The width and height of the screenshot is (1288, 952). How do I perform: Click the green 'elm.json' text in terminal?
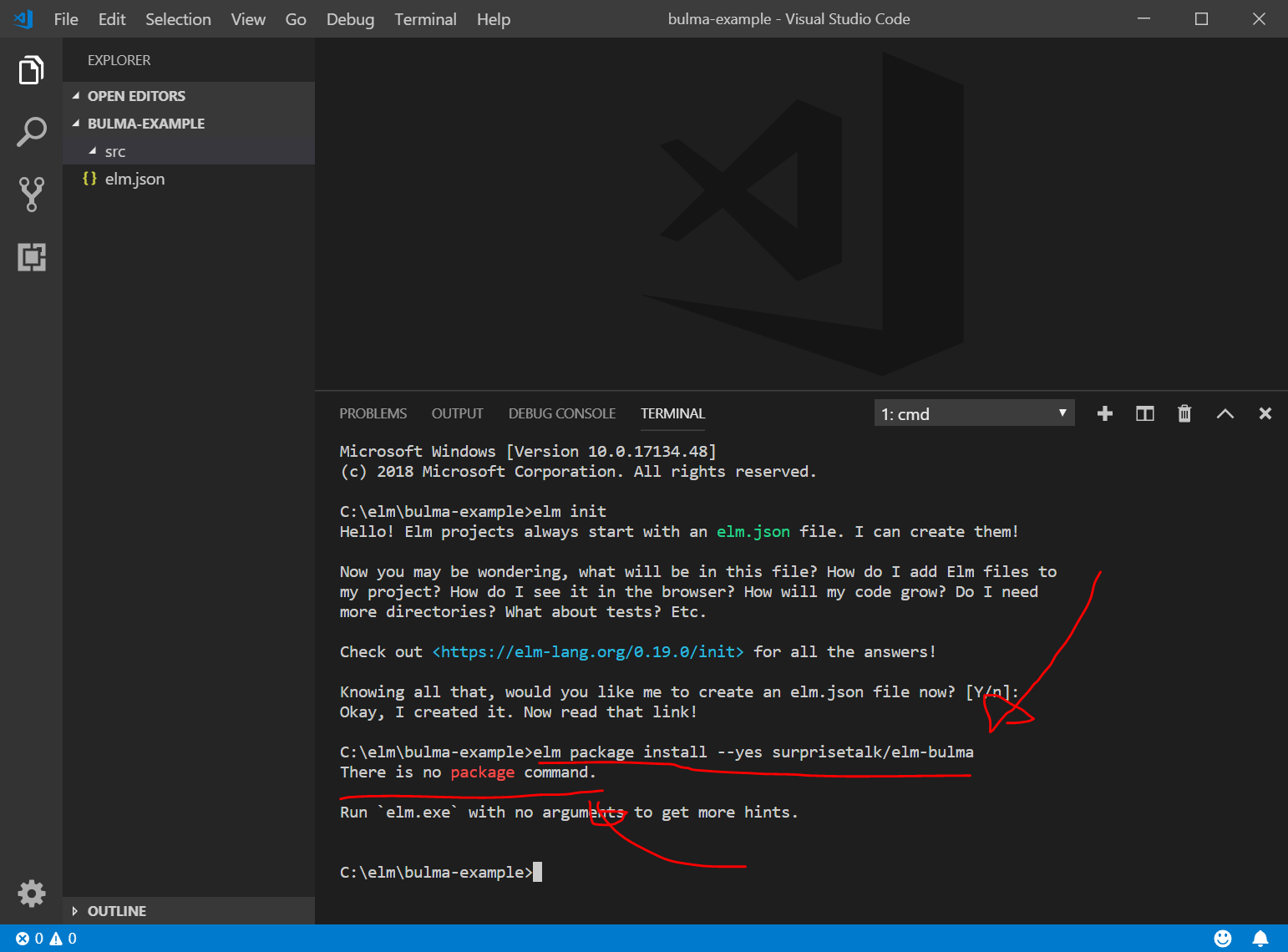coord(753,531)
